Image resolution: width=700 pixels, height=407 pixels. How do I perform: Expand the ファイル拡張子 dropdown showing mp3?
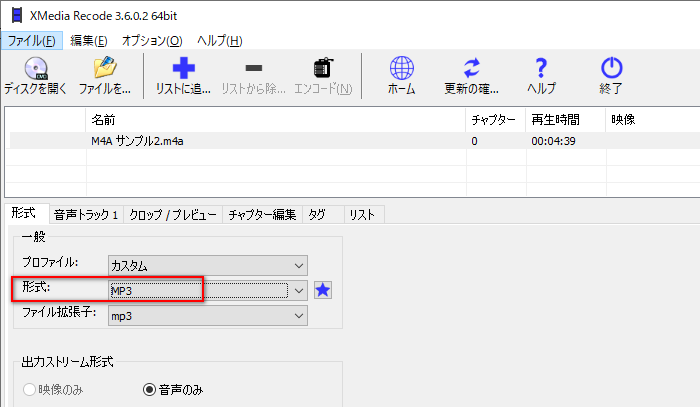tap(208, 316)
